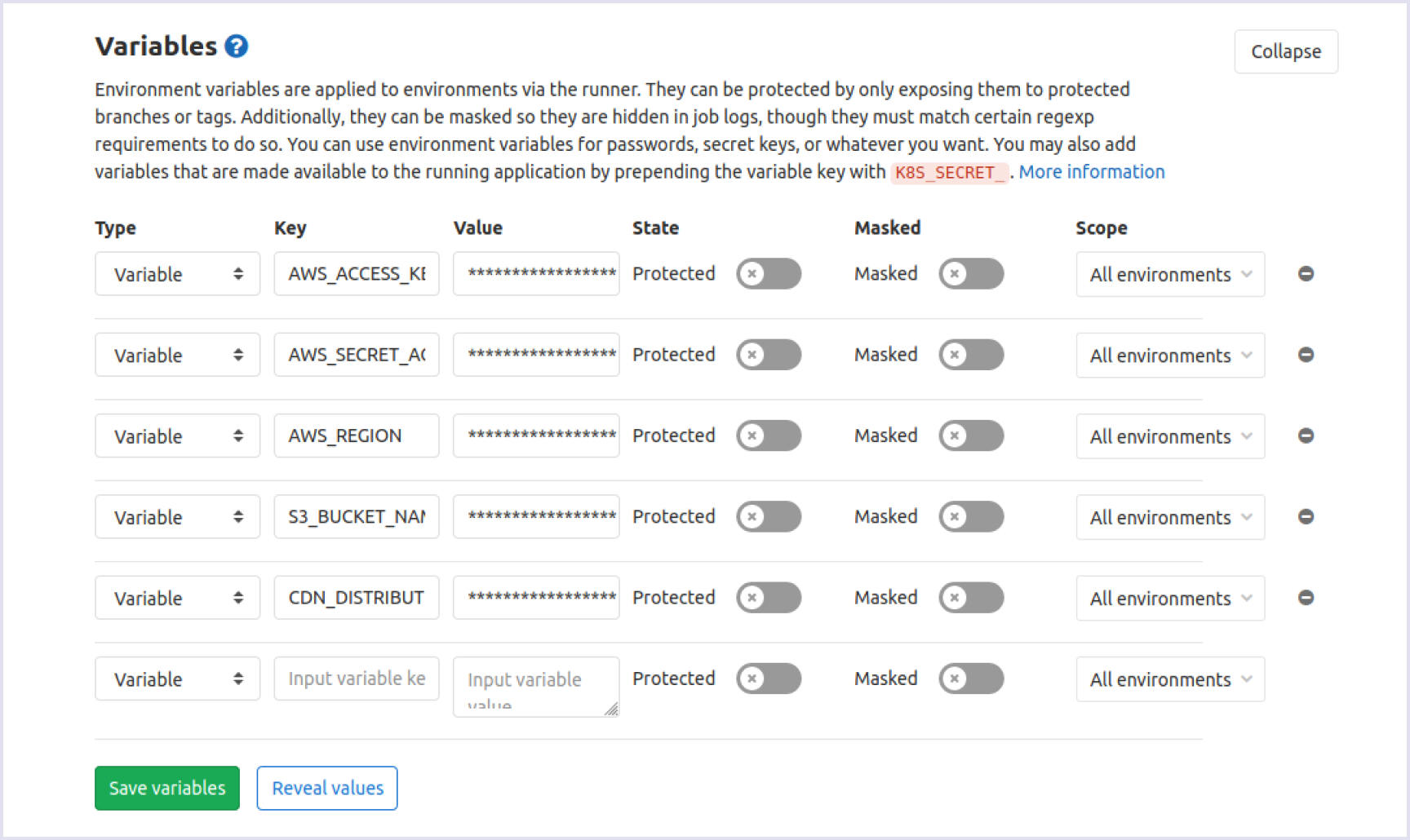
Task: Click the empty Input variable key field
Action: coord(357,679)
